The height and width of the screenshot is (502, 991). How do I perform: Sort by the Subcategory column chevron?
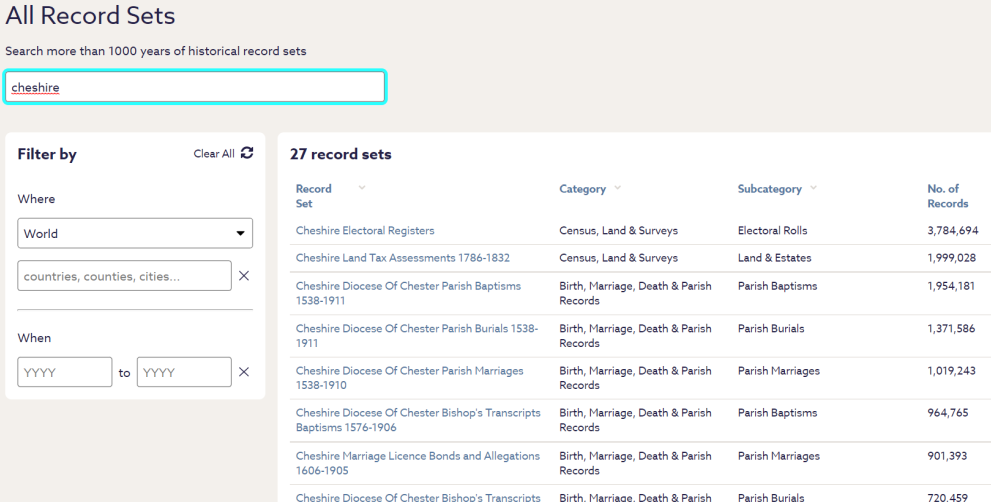813,188
